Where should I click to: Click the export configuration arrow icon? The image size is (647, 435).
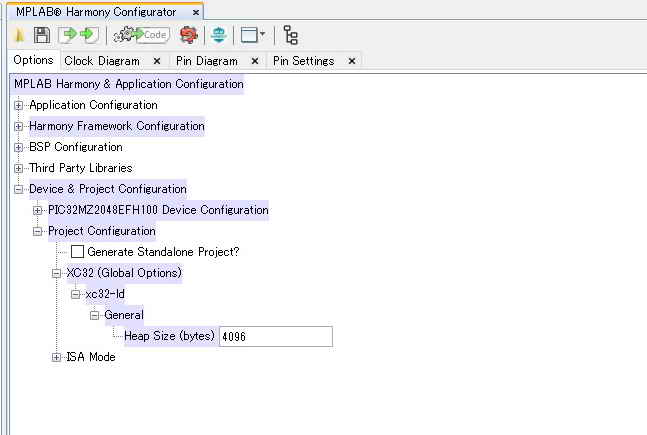[89, 35]
